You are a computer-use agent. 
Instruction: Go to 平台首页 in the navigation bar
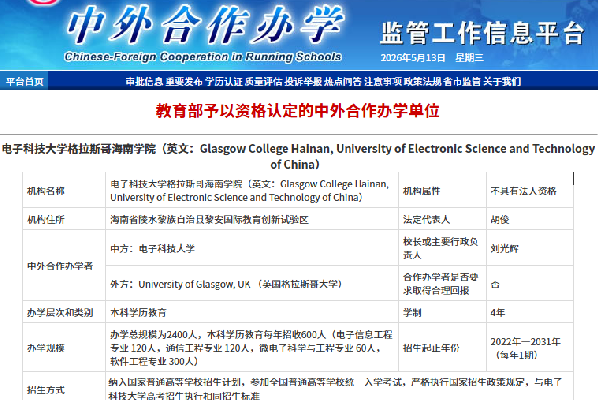(24, 82)
